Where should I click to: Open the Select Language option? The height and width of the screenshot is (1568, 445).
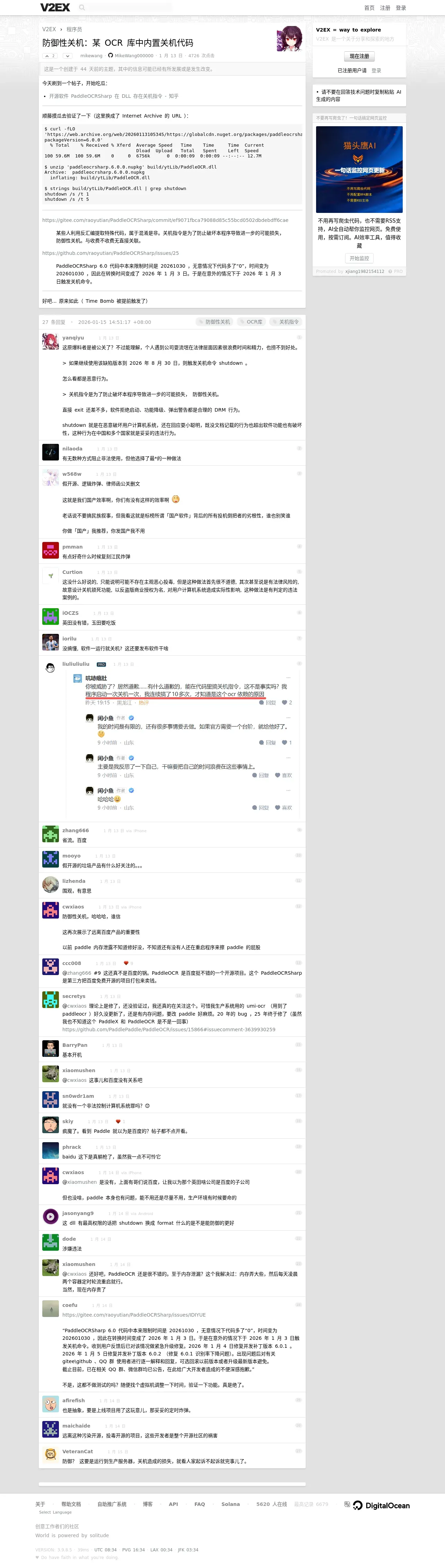(x=55, y=1512)
